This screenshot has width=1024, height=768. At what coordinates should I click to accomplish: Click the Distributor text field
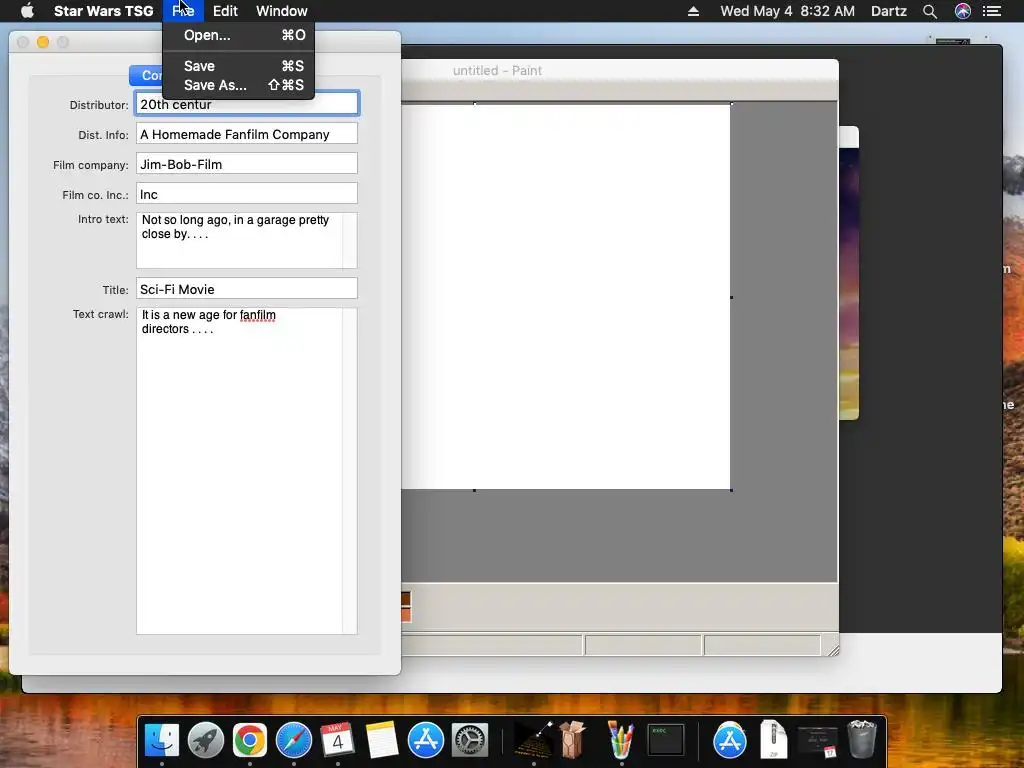(x=247, y=104)
